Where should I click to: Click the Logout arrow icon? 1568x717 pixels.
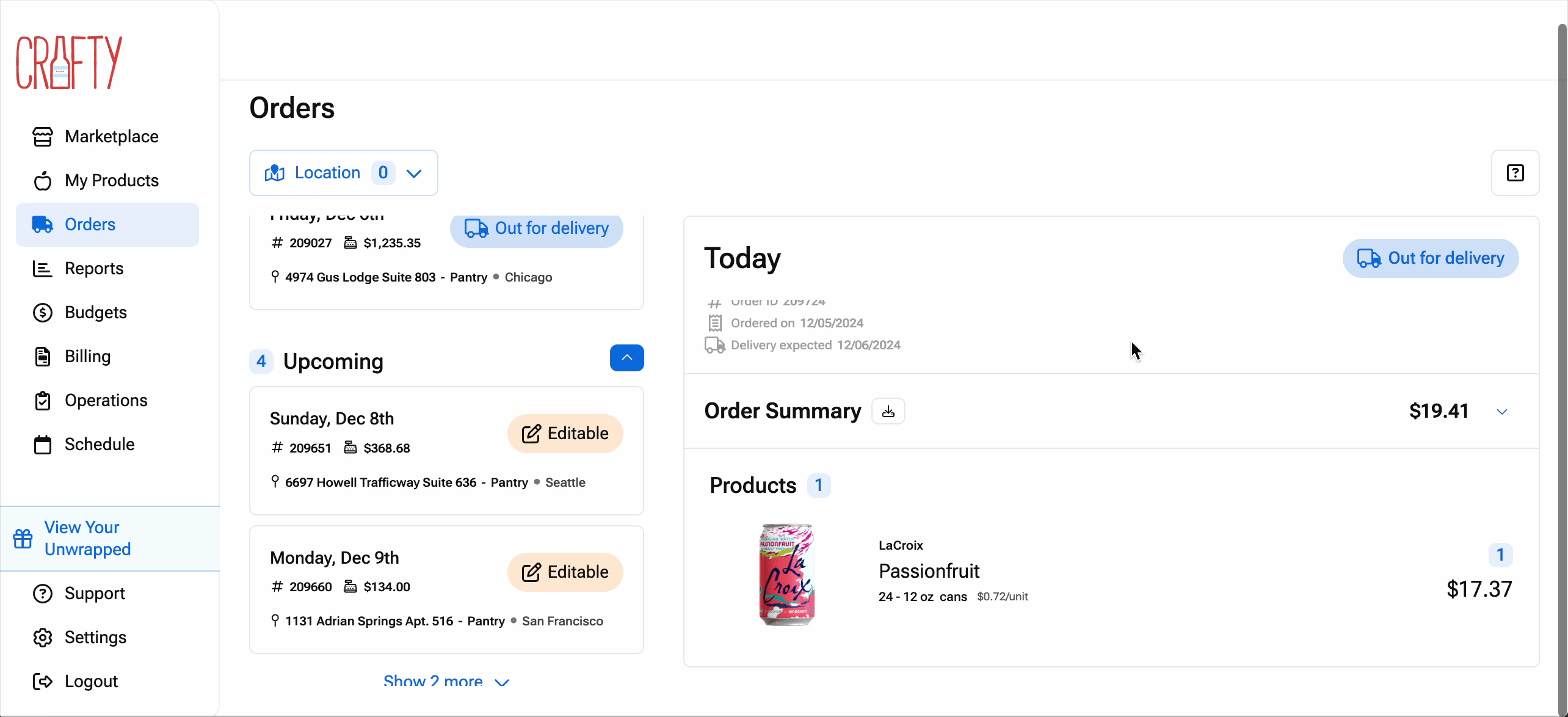pyautogui.click(x=42, y=682)
